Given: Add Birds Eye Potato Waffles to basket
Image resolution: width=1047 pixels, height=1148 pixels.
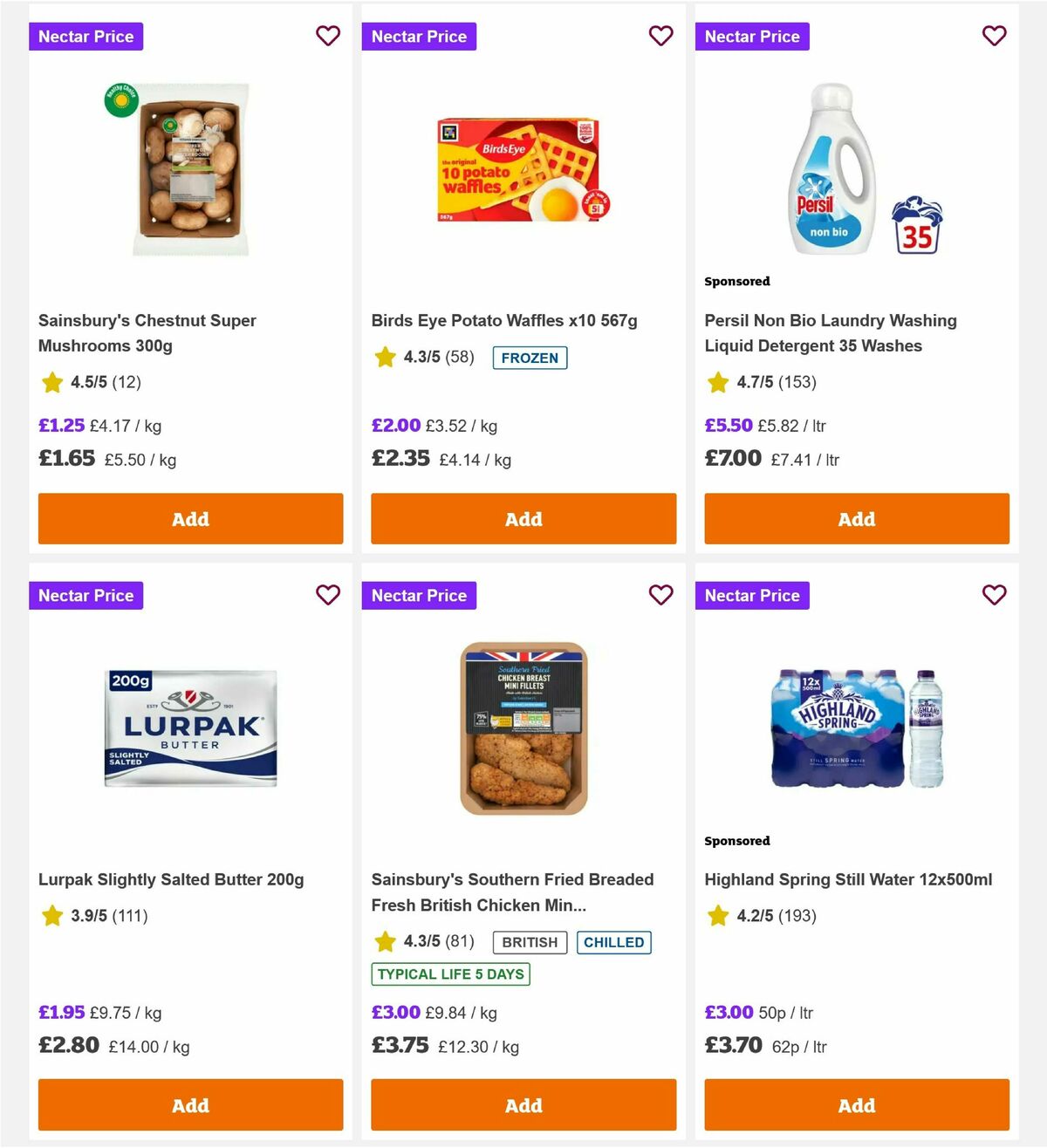Looking at the screenshot, I should click(x=523, y=518).
